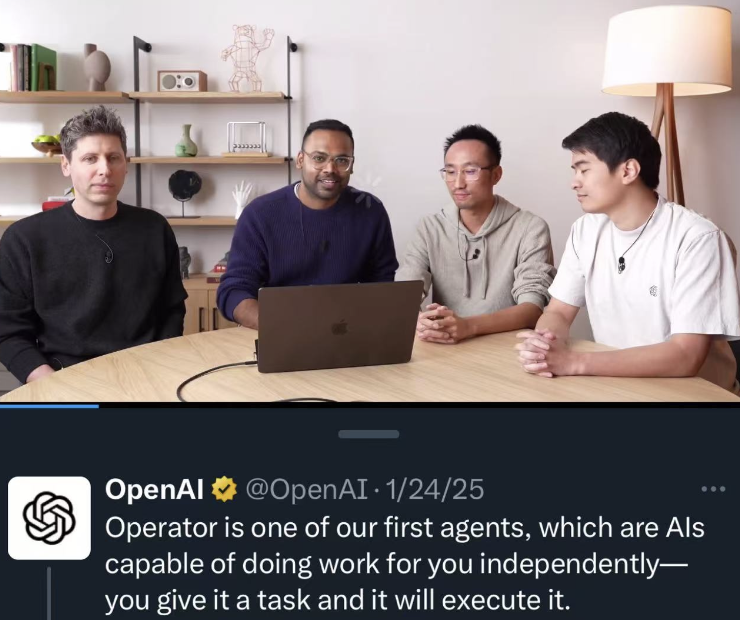Image resolution: width=740 pixels, height=620 pixels.
Task: Click the gold verified badge beside OpenAI
Action: [224, 489]
